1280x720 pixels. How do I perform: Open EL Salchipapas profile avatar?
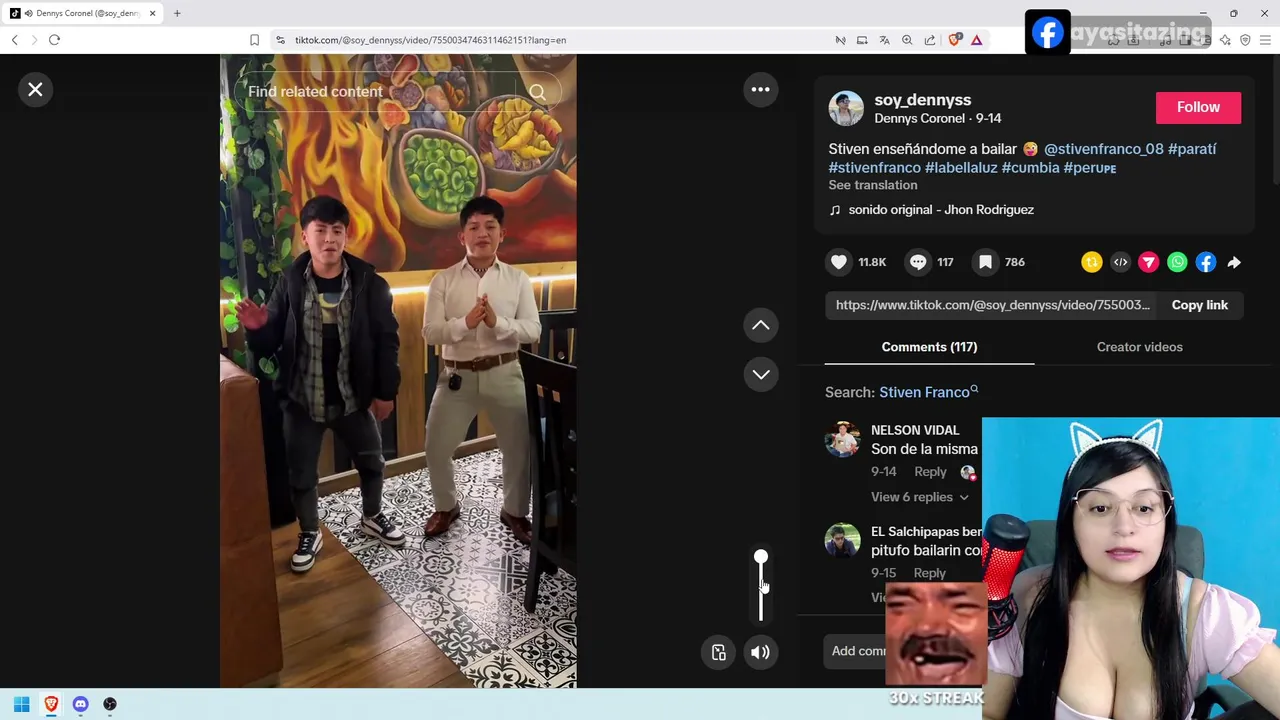point(842,541)
